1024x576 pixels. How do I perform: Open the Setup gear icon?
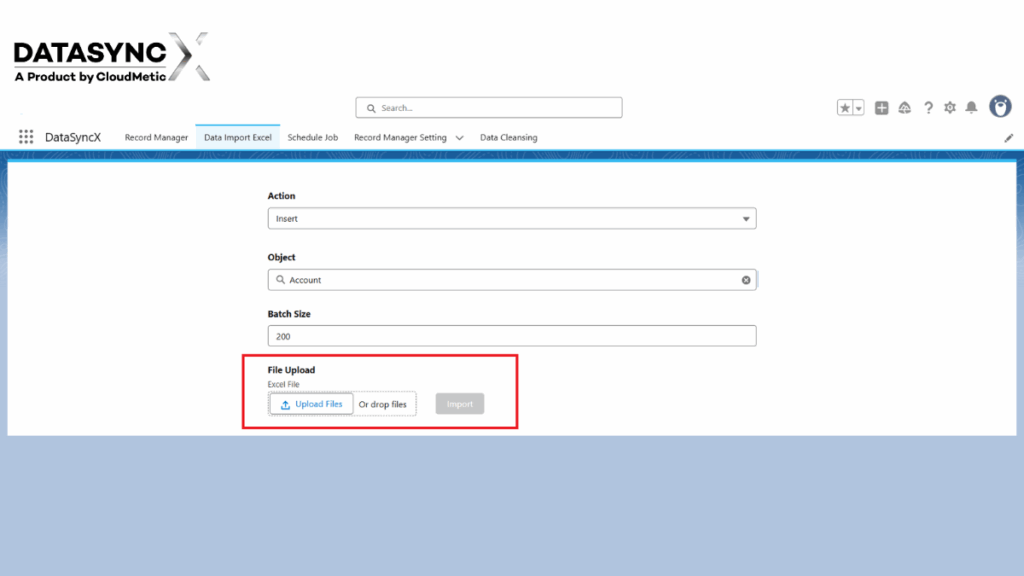point(950,108)
